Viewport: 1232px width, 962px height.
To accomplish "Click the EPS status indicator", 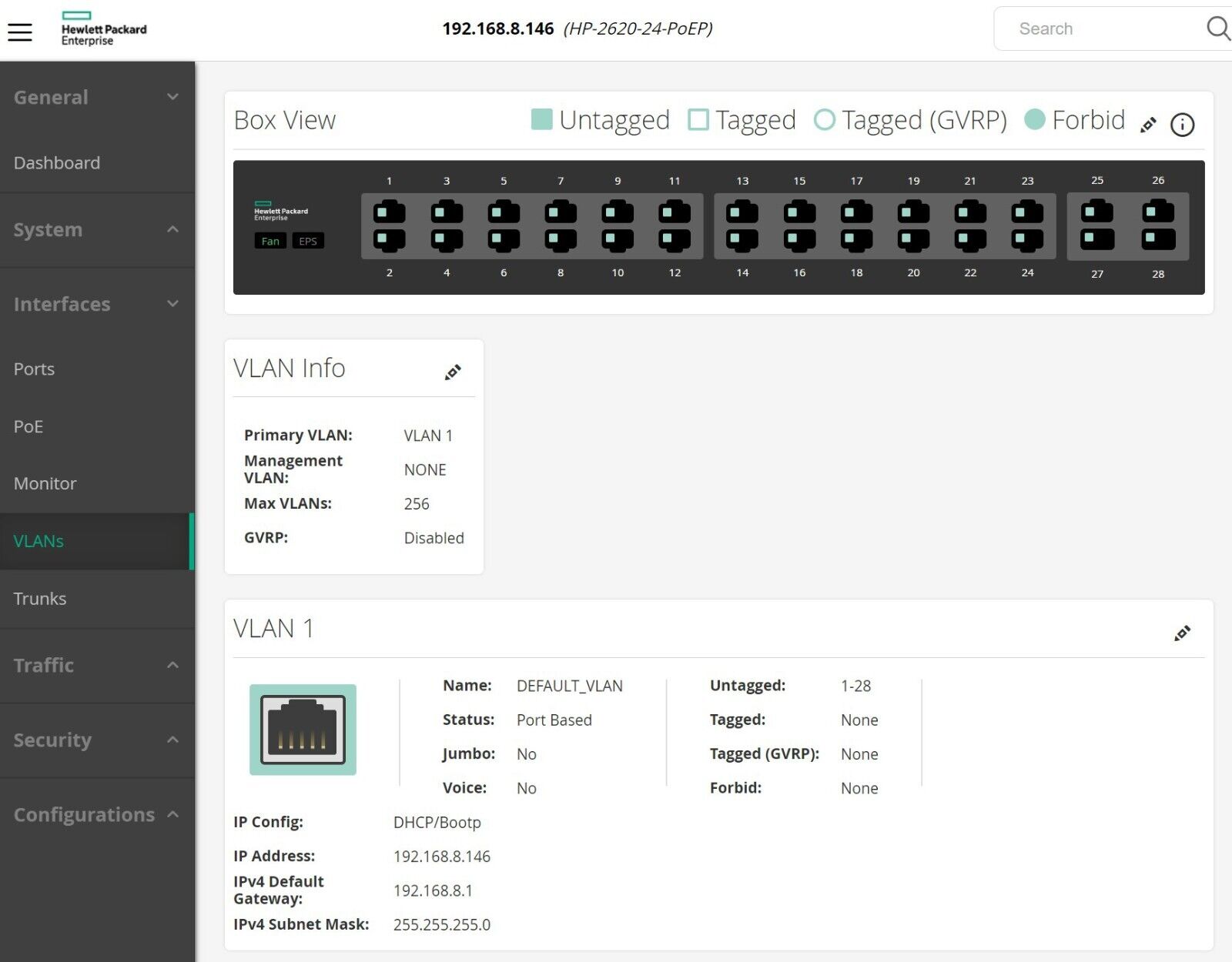I will 308,241.
